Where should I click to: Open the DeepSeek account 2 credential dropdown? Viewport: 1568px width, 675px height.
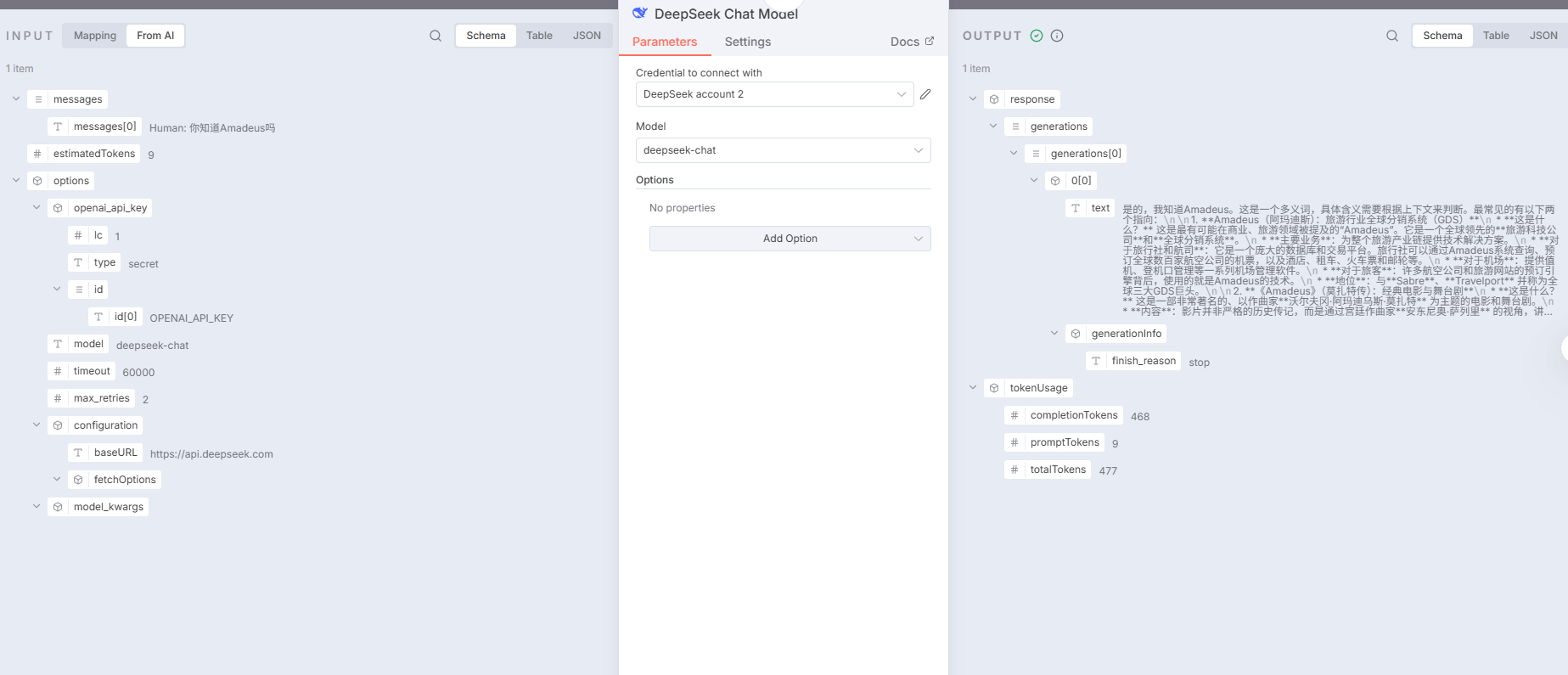tap(774, 94)
